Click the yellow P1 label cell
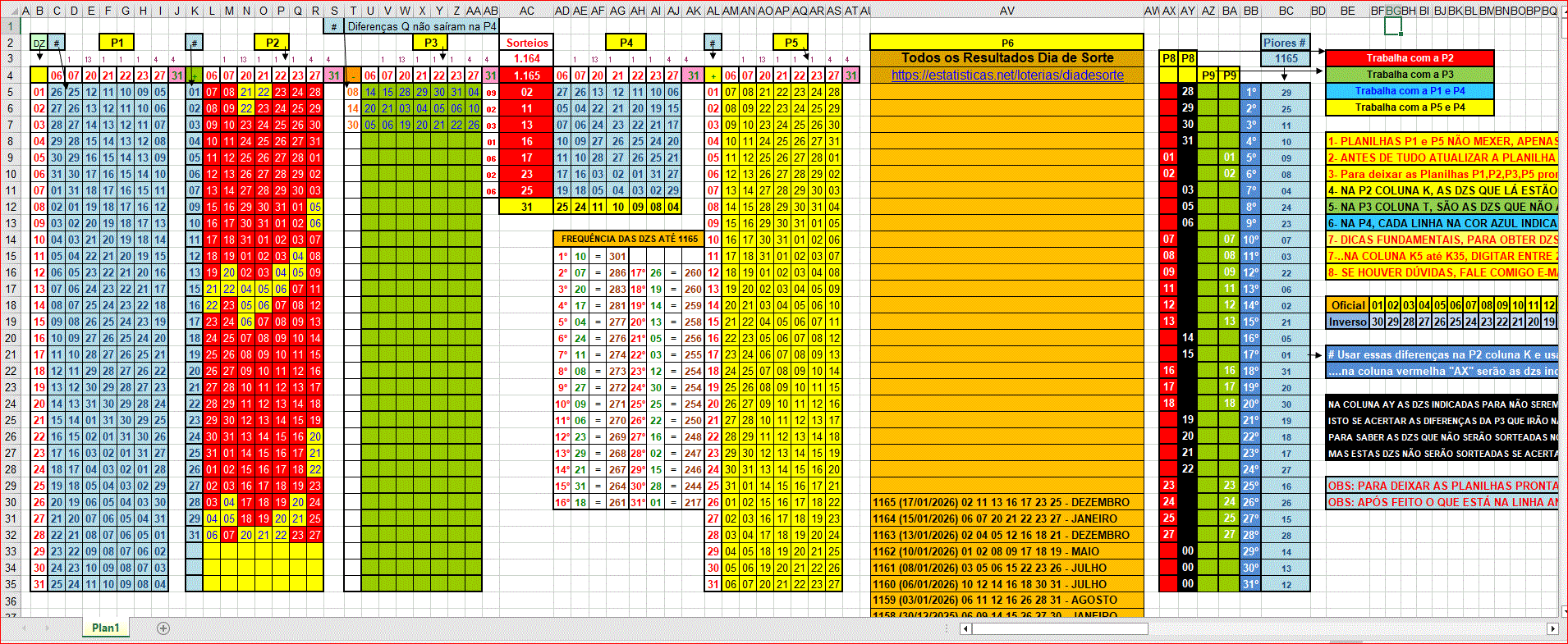Screen dimensions: 1568x644 [x=117, y=43]
